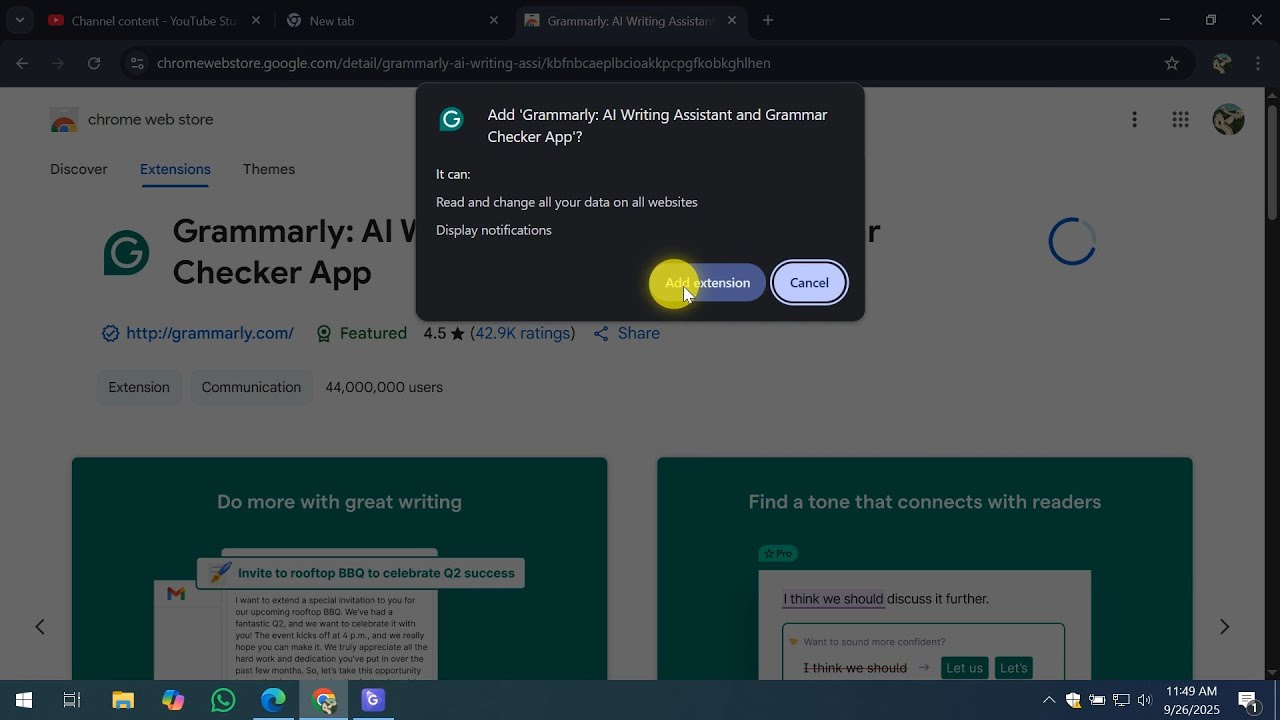The image size is (1280, 720).
Task: Open the clock and date flyout
Action: coord(1191,700)
